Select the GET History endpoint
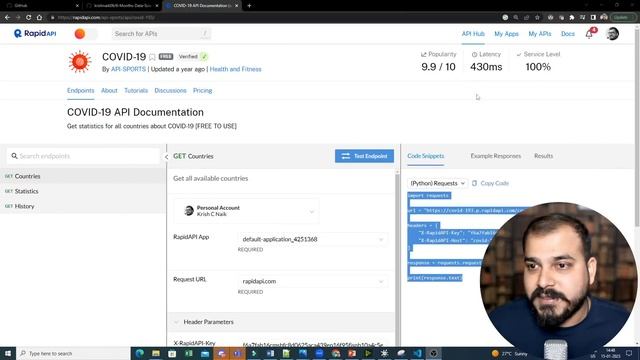Viewport: 640px width, 360px height. 83,206
